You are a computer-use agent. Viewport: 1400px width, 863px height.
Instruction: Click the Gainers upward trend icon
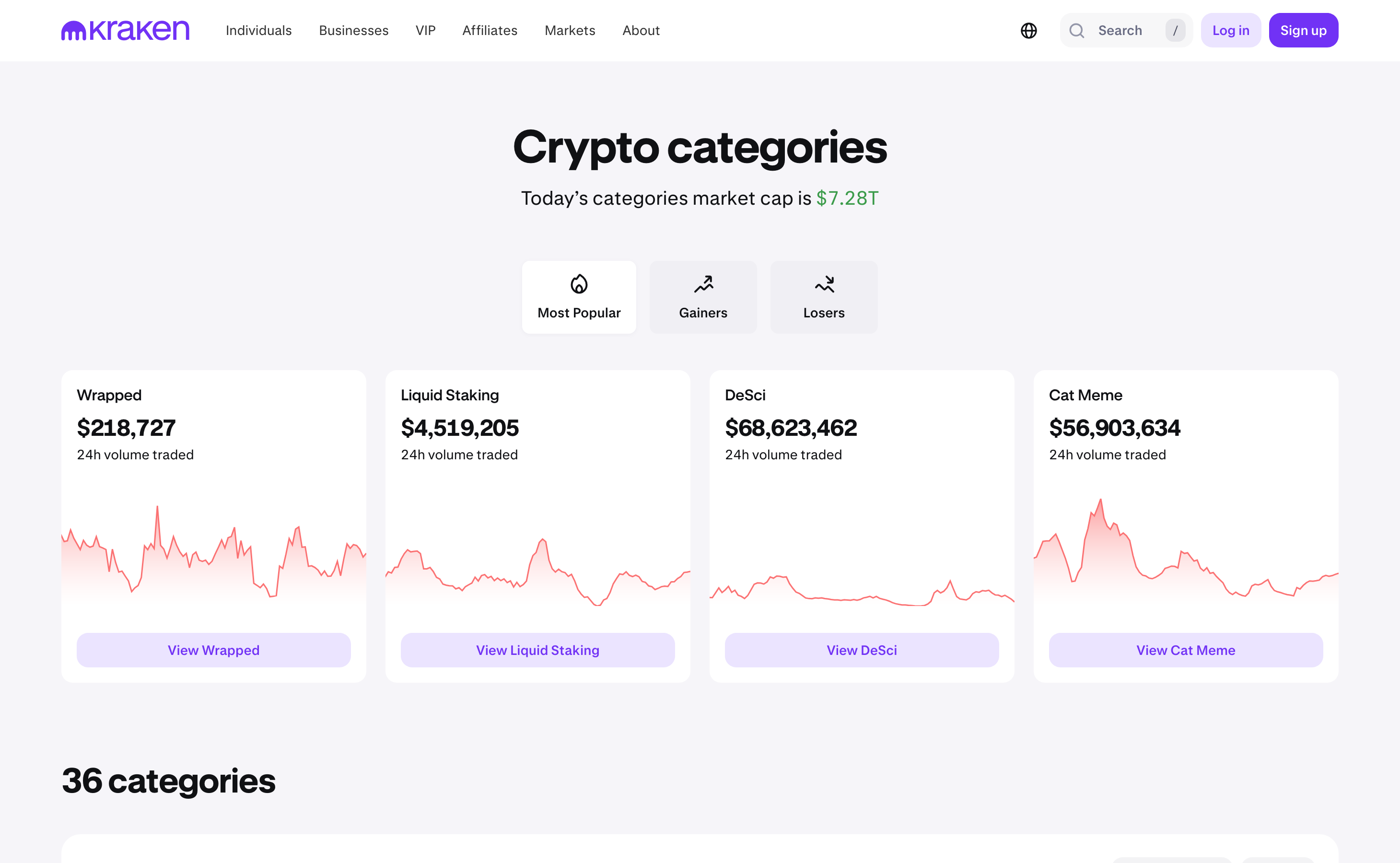pos(703,284)
